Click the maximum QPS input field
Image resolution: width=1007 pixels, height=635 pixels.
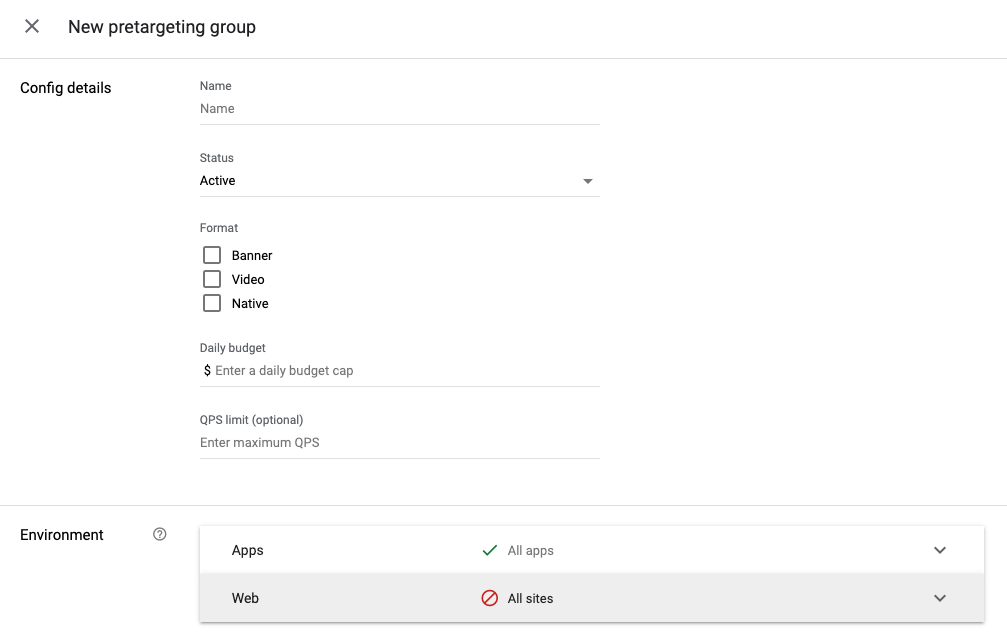400,443
